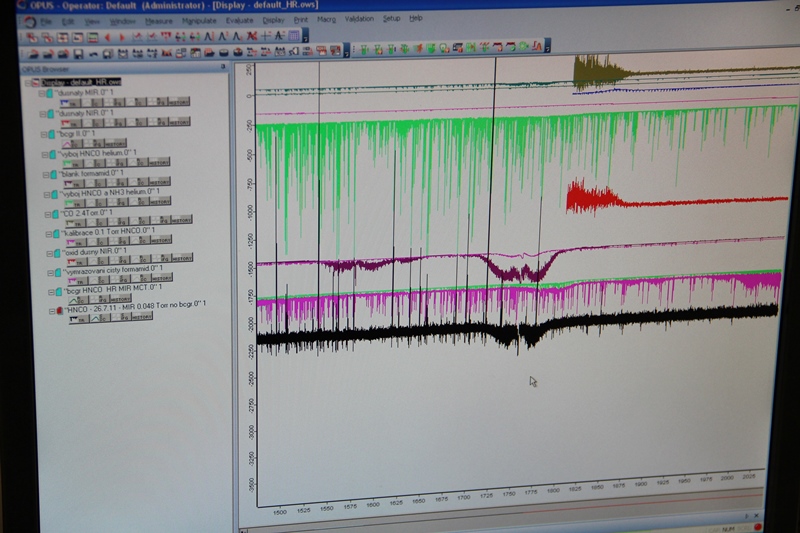Click TR block of 'vyboj HNCO a NH3 helium.0'
Image resolution: width=800 pixels, height=533 pixels.
coord(75,204)
